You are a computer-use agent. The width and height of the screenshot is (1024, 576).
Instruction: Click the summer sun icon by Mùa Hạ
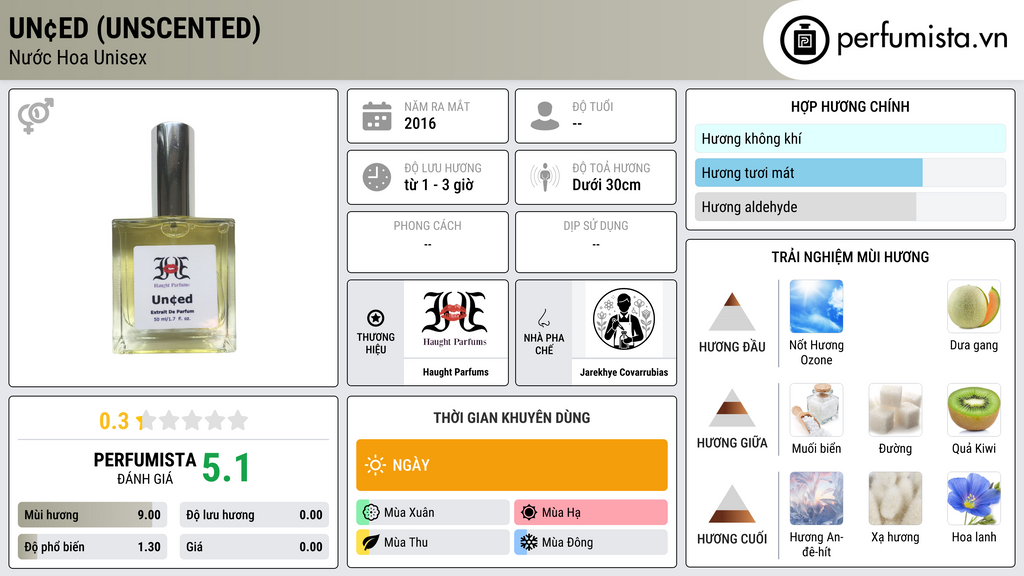[529, 512]
